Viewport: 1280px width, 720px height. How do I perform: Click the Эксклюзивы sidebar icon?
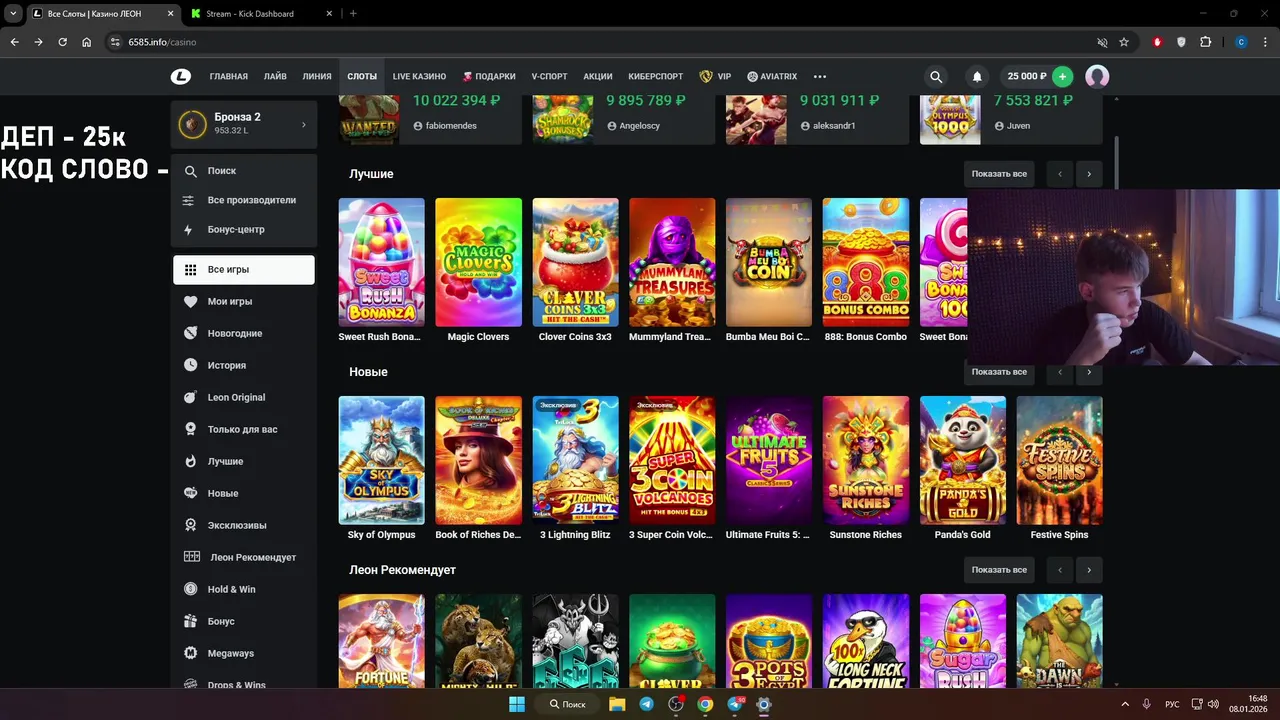click(x=190, y=525)
